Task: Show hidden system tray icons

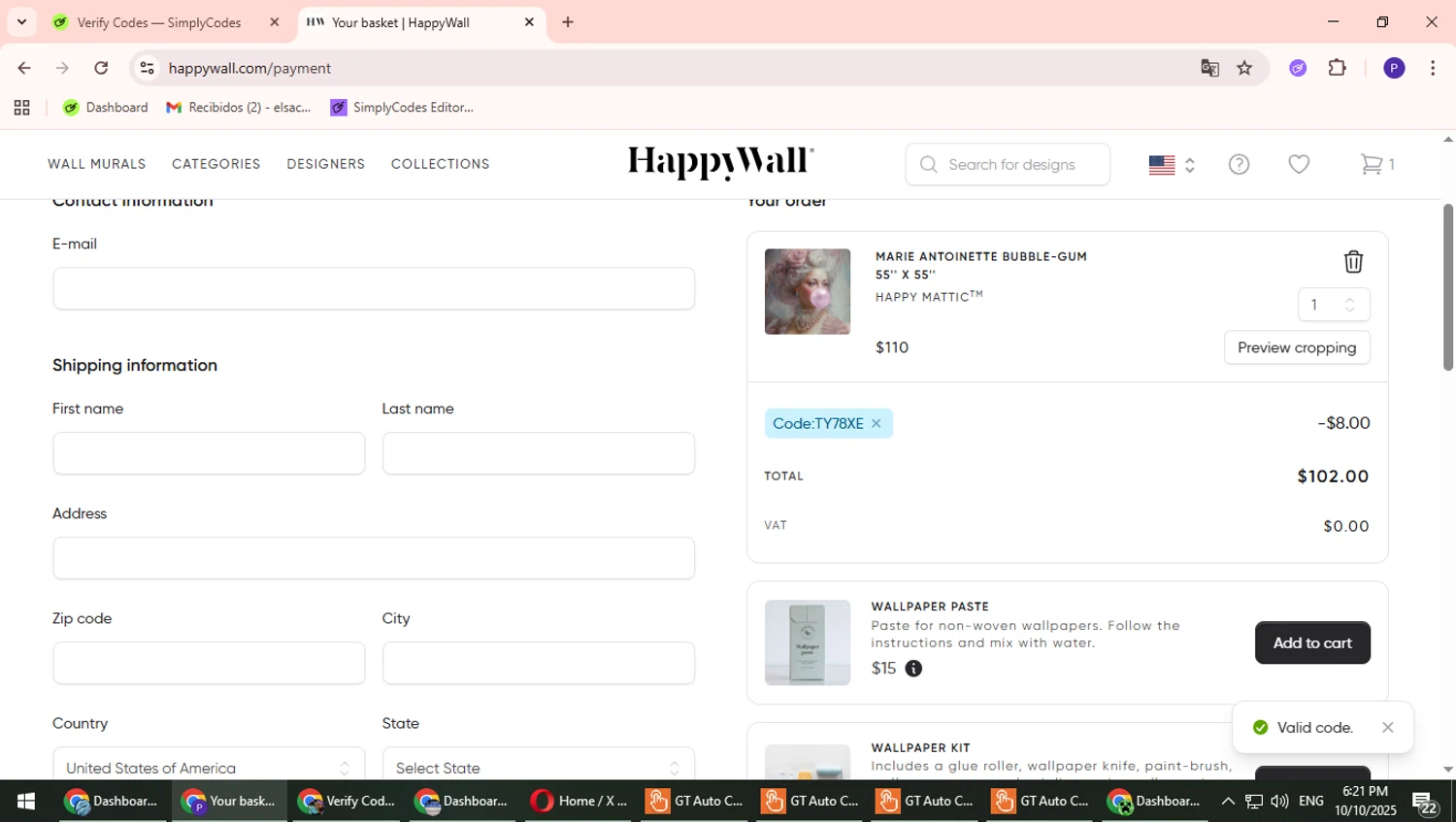Action: 1228,802
